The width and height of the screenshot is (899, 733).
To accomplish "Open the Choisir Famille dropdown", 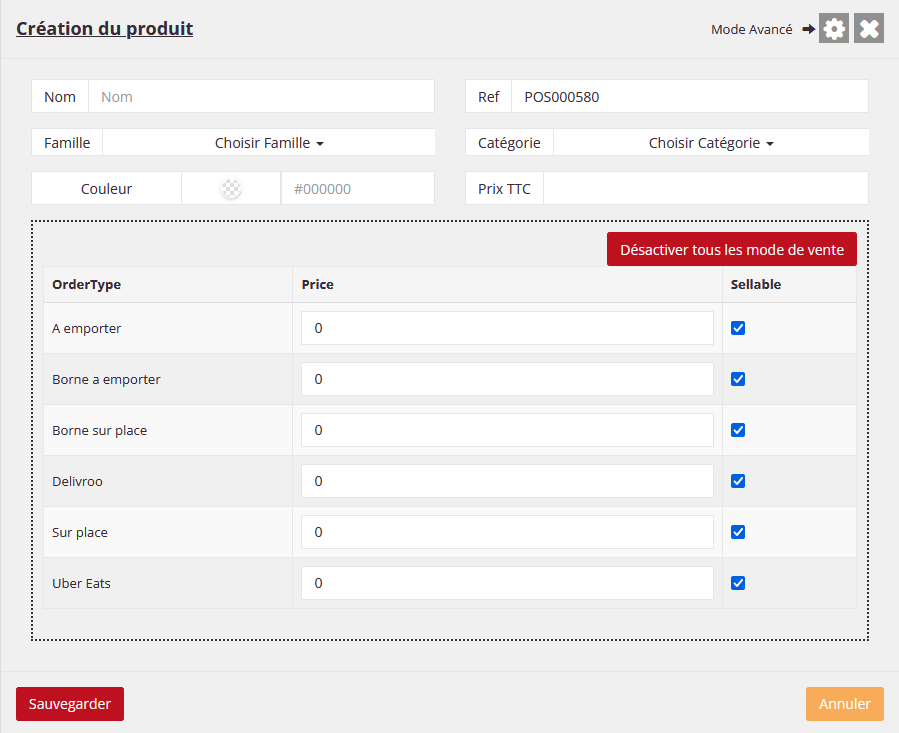I will tap(269, 143).
